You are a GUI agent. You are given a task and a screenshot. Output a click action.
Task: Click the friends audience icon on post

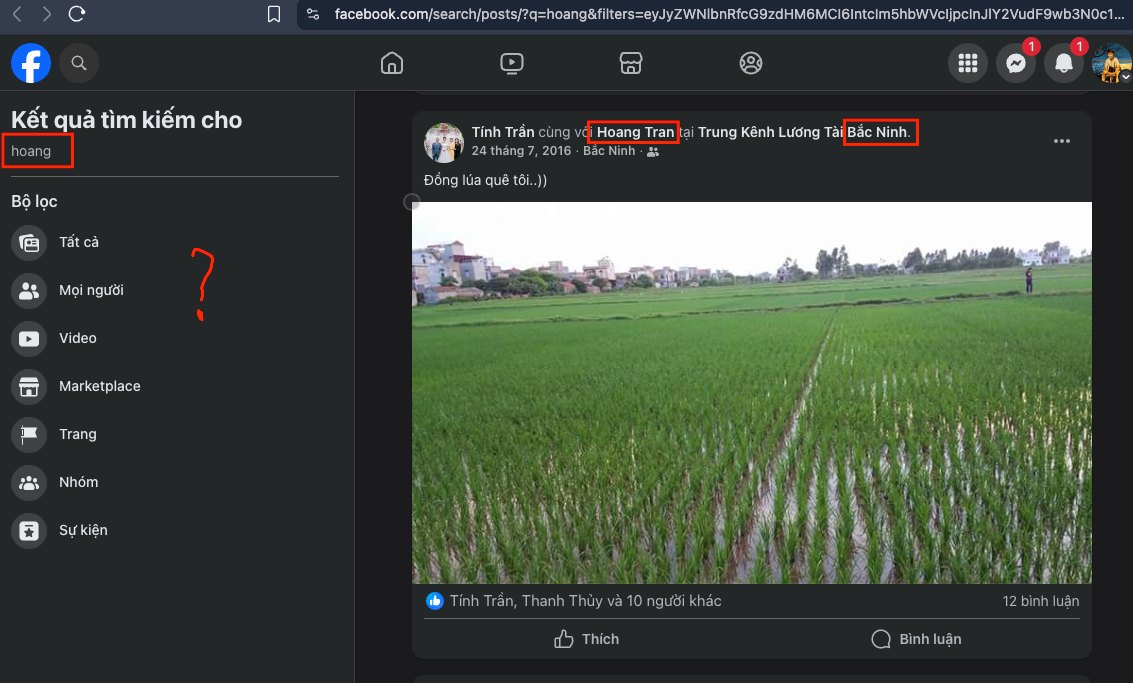click(x=653, y=152)
